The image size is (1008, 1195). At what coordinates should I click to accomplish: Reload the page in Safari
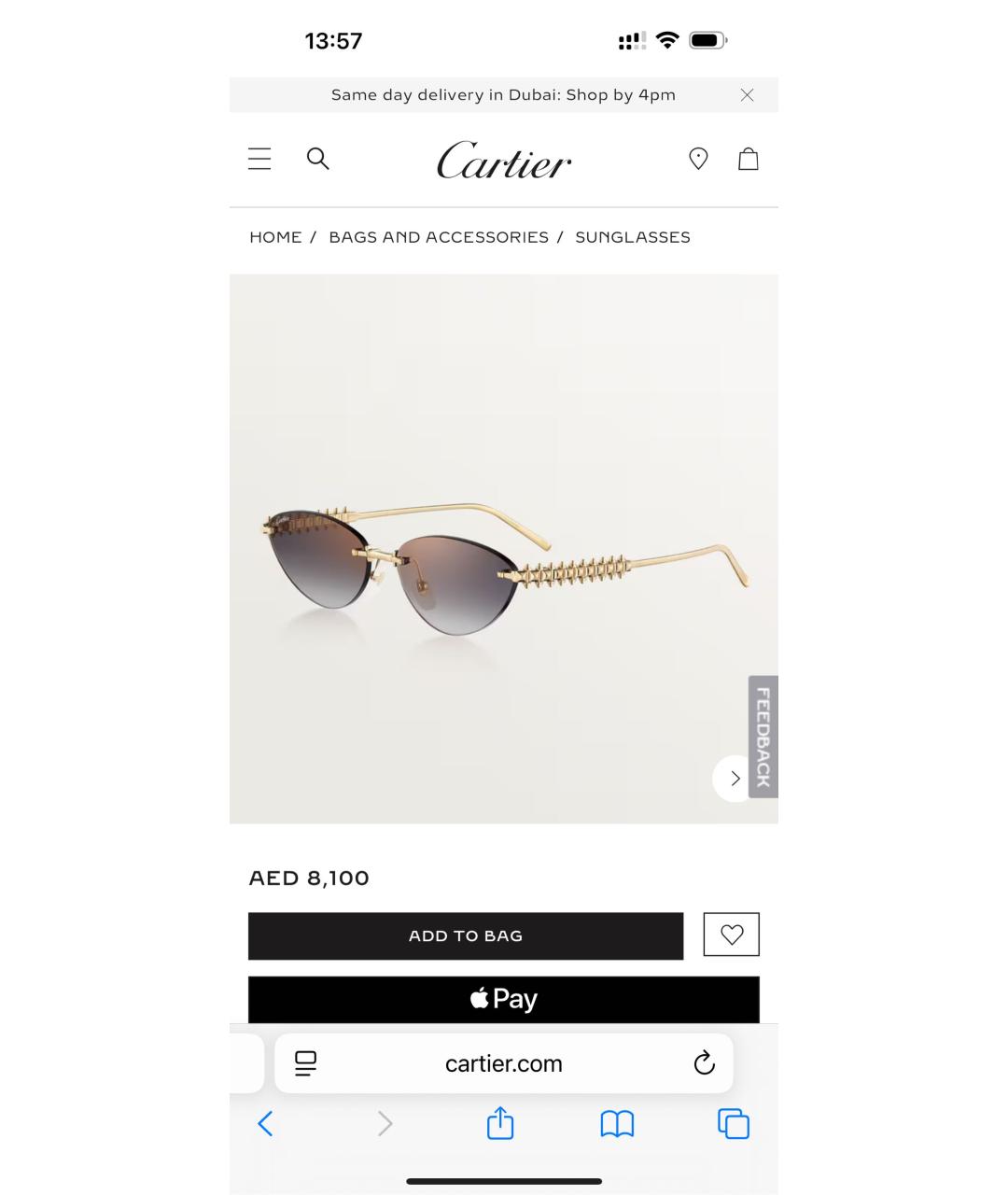tap(704, 1062)
